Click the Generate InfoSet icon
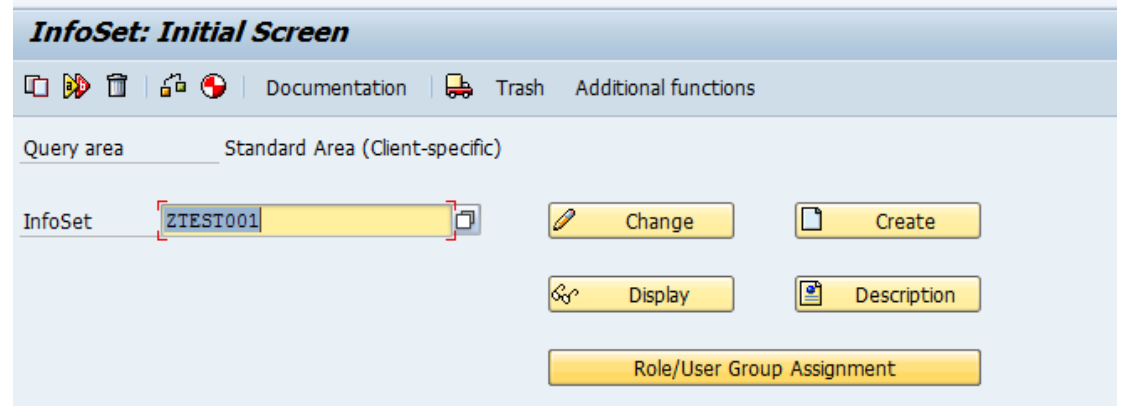Screen dimensions: 1136x416 pos(173,87)
